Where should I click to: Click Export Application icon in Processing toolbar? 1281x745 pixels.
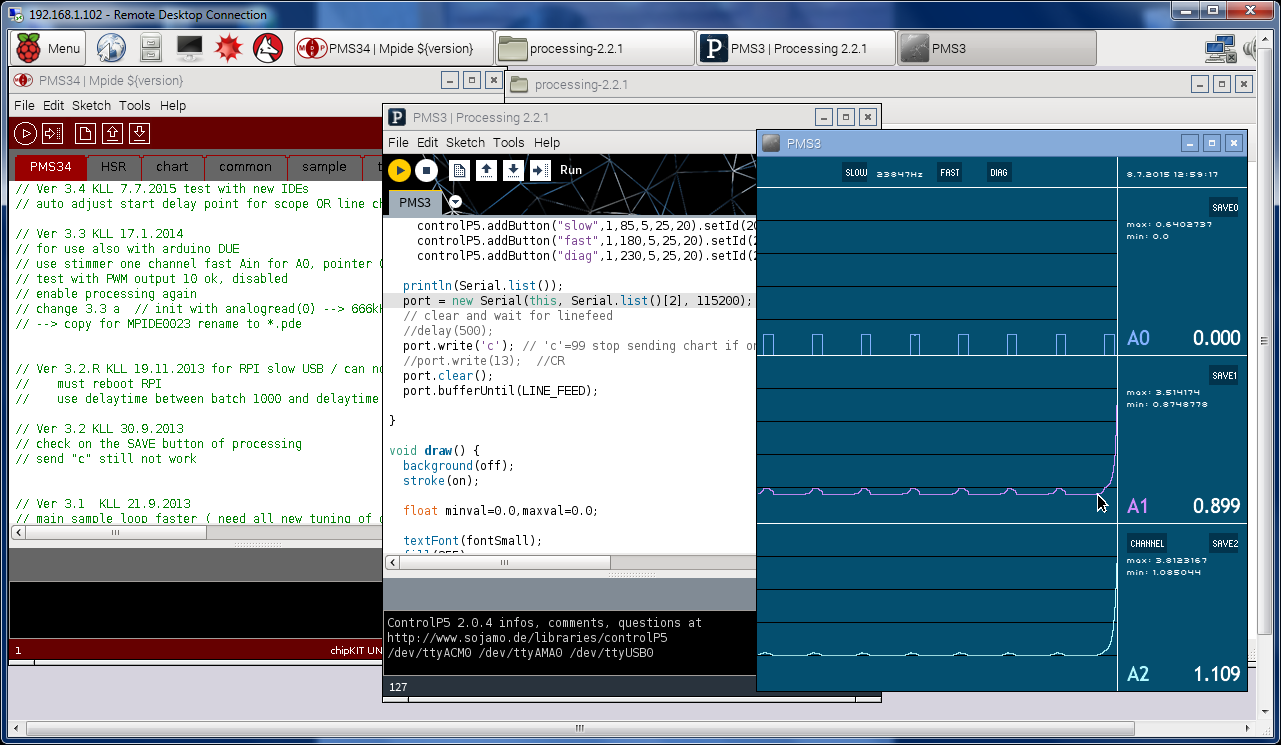pyautogui.click(x=540, y=170)
